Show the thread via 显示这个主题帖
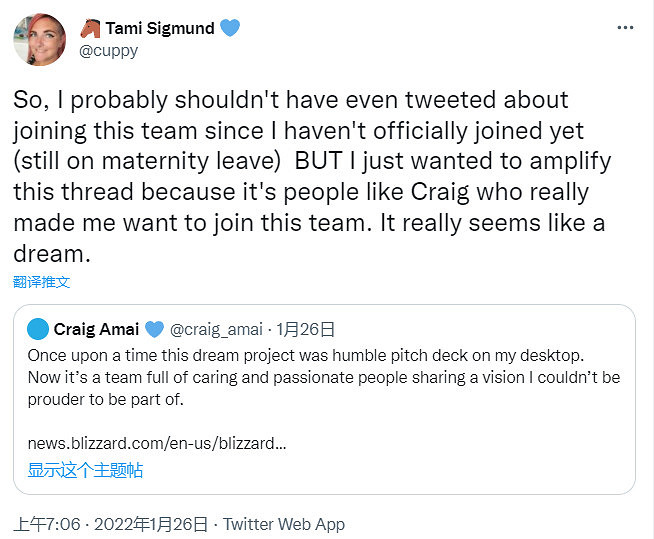Screen dimensions: 654x539 [x=85, y=469]
